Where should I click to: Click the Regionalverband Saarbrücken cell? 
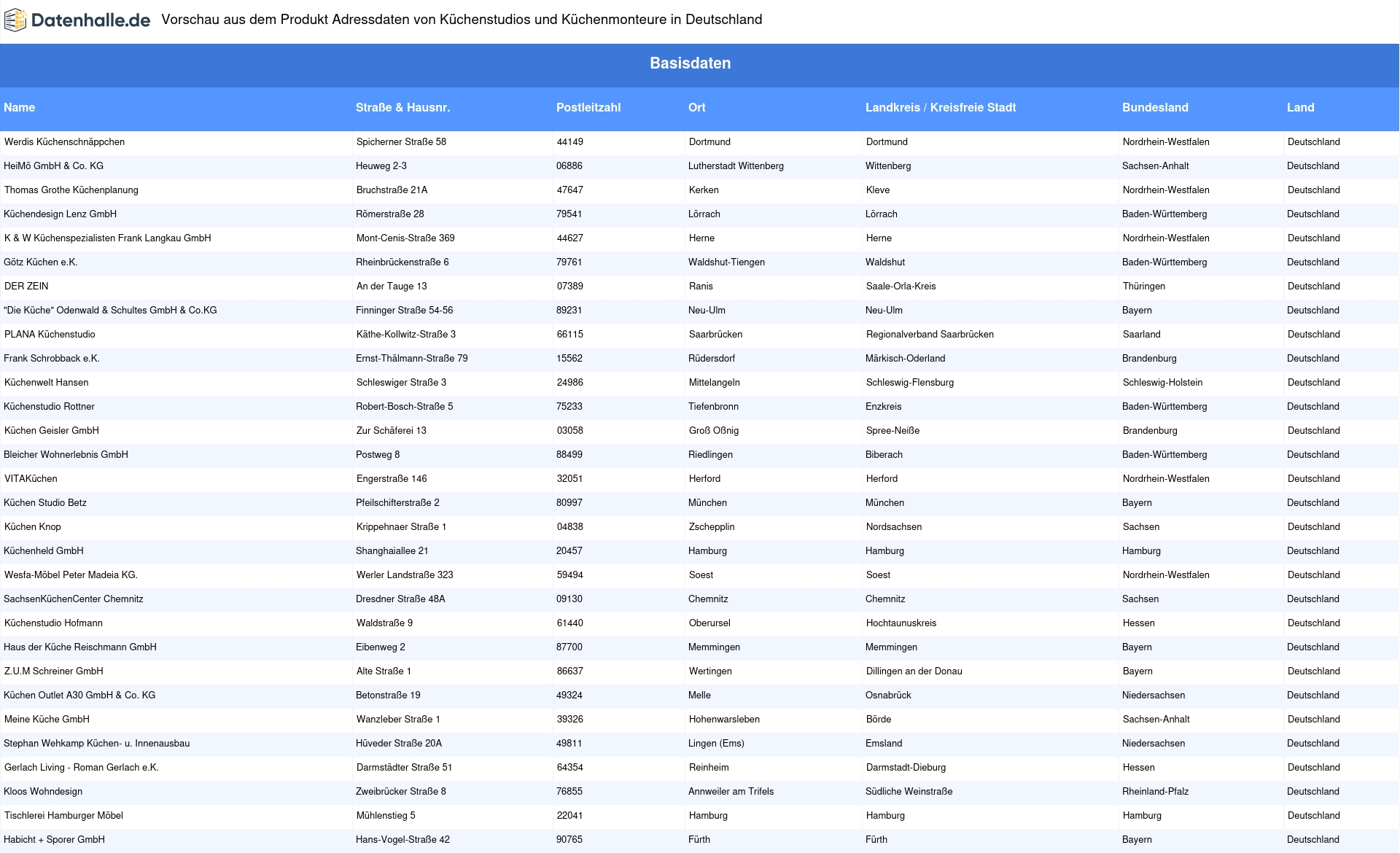click(930, 335)
